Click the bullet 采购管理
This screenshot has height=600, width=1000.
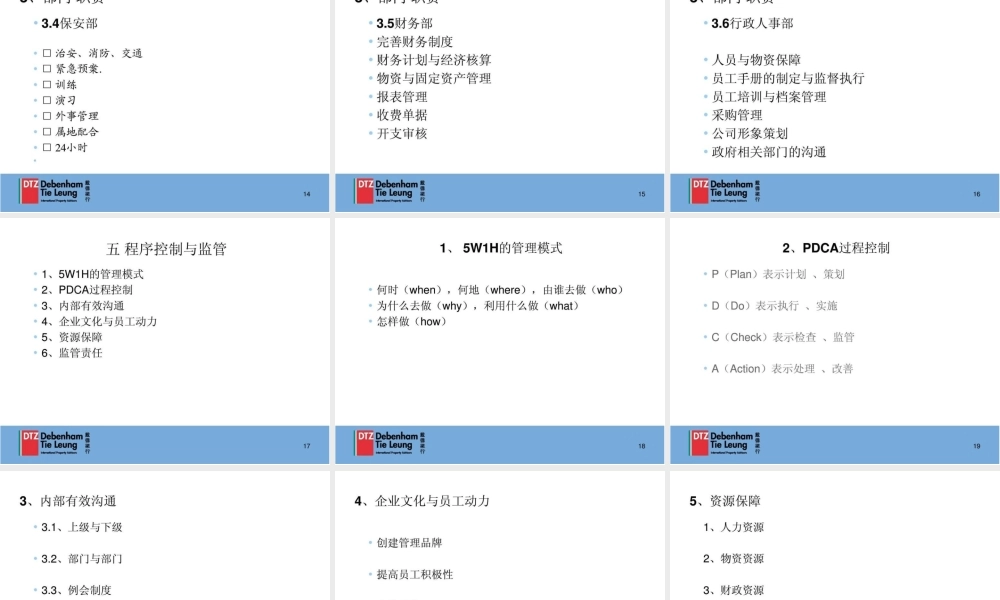tap(737, 115)
